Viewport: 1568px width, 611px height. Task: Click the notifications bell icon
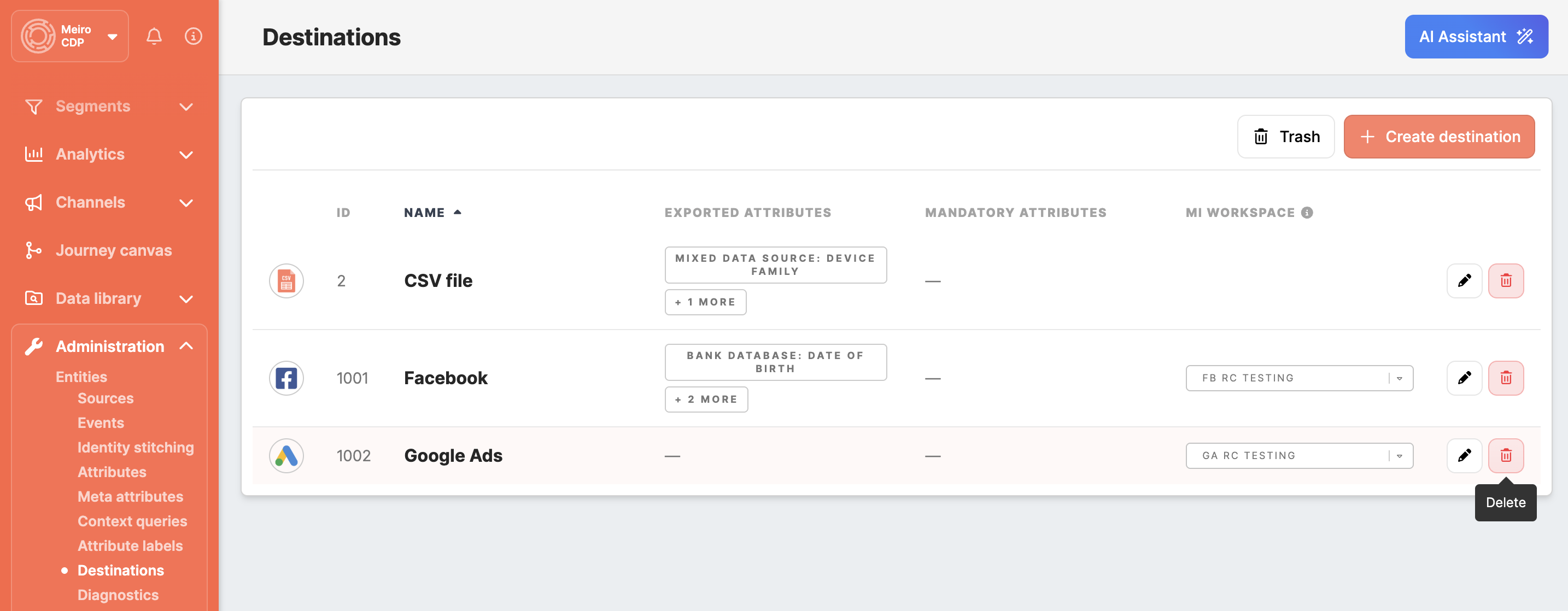pos(154,37)
